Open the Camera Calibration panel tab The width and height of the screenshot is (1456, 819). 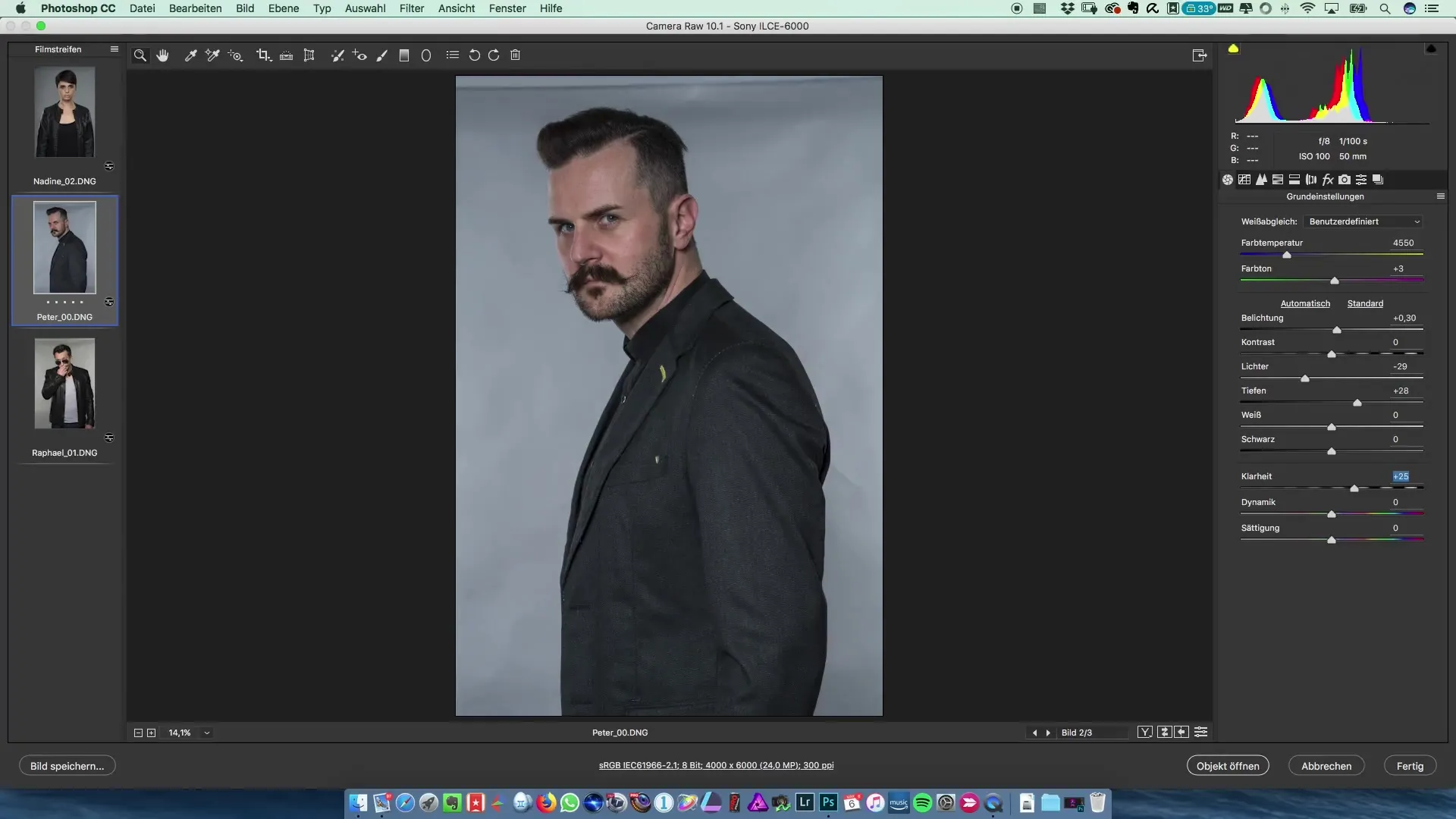[x=1345, y=180]
